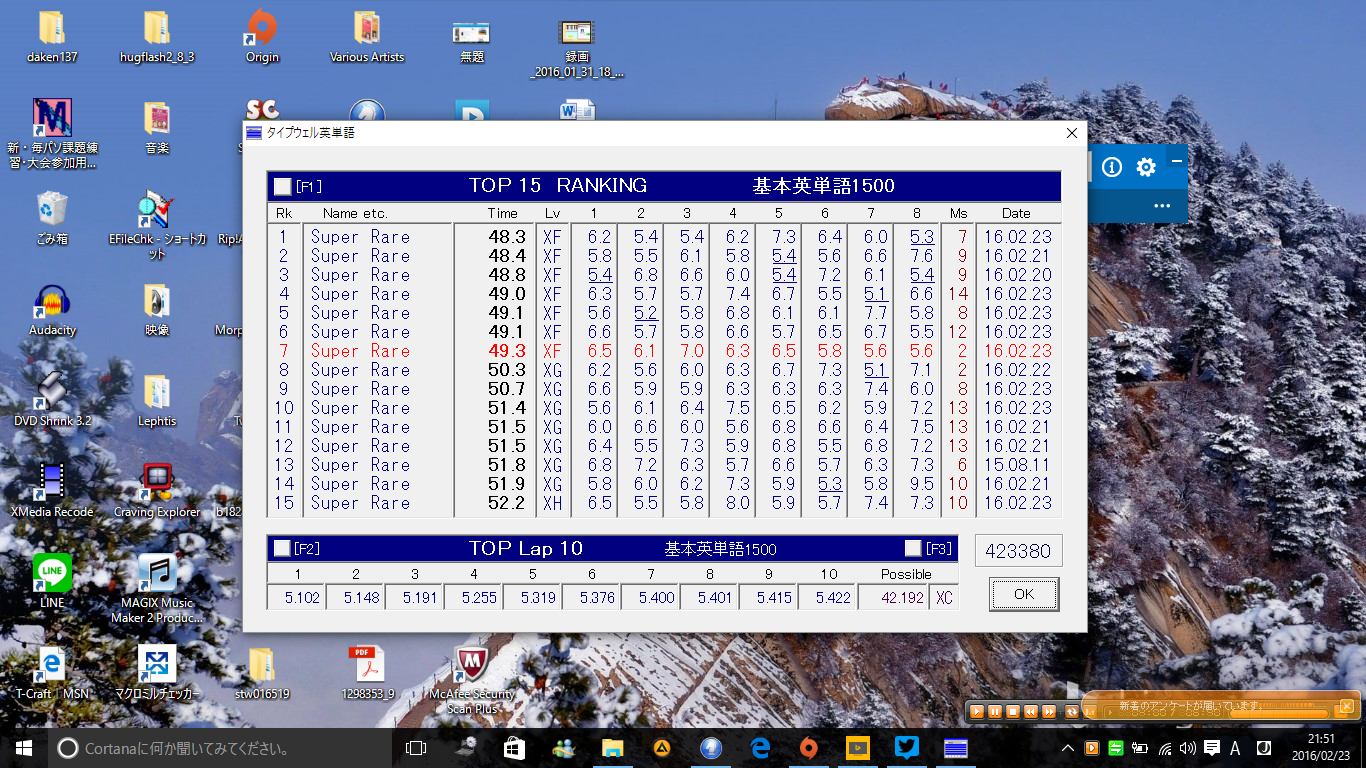Image resolution: width=1366 pixels, height=768 pixels.
Task: Open the Windows Store from the taskbar
Action: click(x=514, y=748)
